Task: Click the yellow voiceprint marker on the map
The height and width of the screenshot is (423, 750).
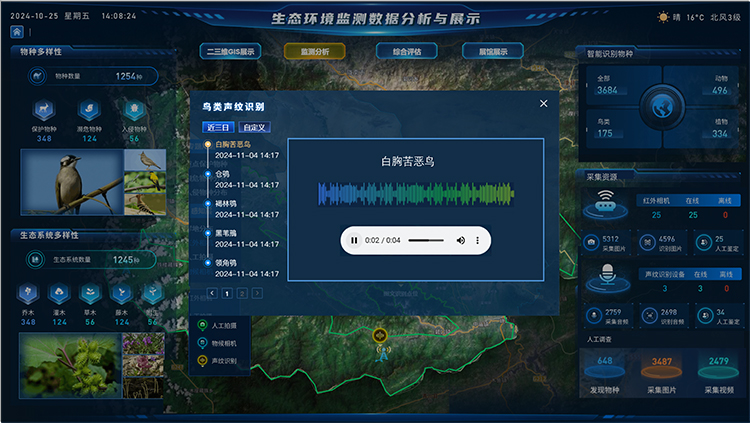Action: [x=380, y=335]
